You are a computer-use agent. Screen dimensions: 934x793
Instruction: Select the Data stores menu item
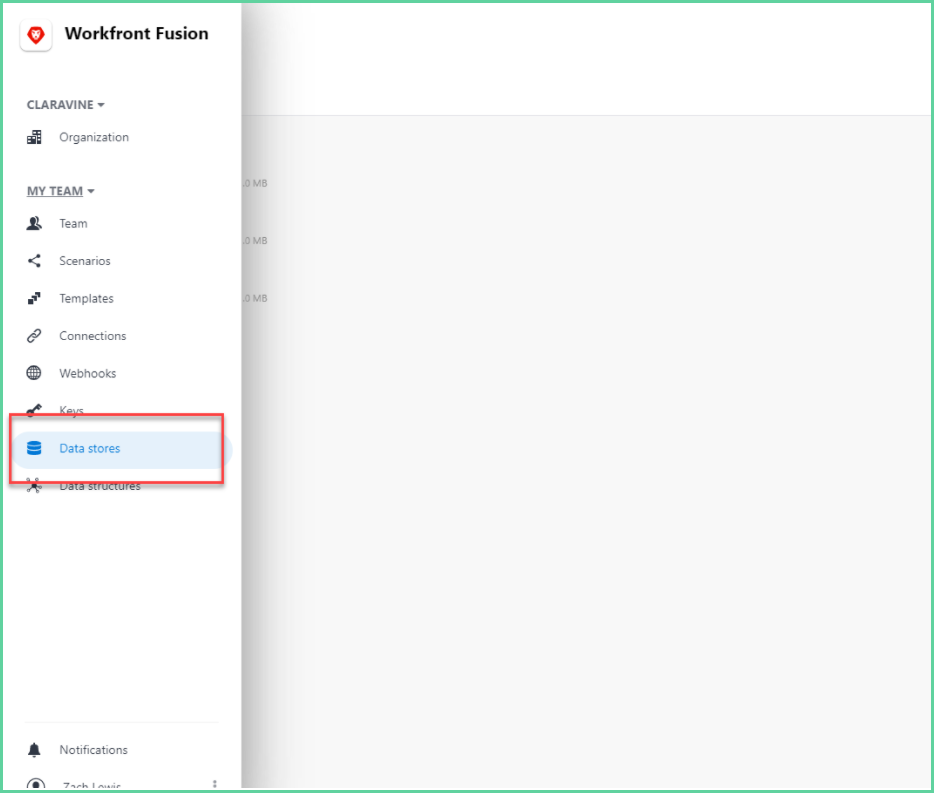pyautogui.click(x=122, y=449)
